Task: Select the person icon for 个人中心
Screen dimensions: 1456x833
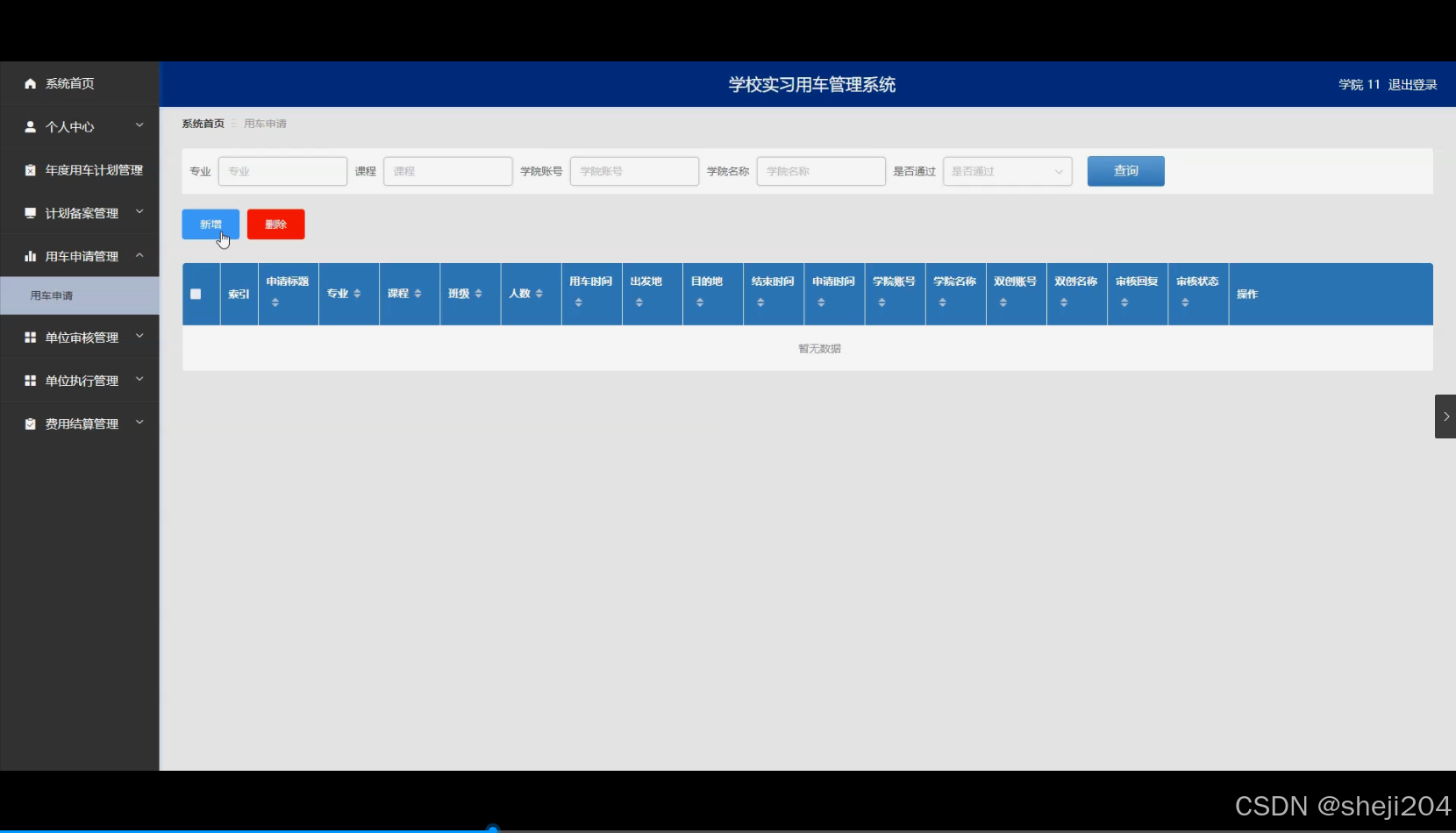Action: pyautogui.click(x=30, y=126)
